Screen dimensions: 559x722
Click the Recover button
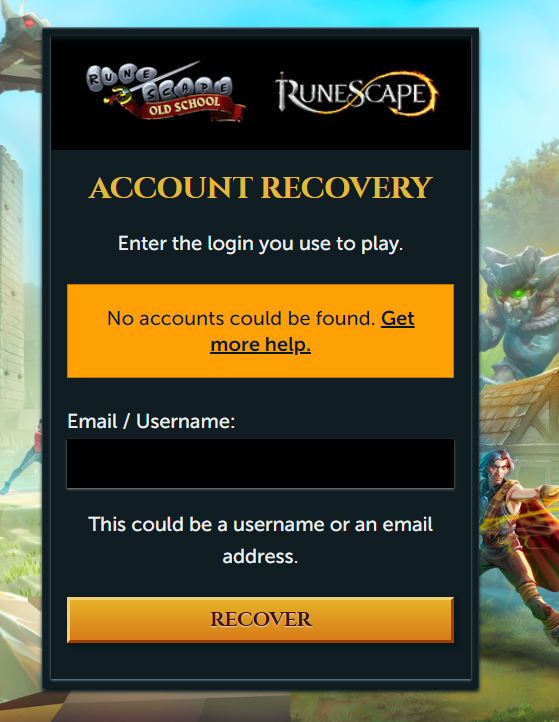[260, 619]
